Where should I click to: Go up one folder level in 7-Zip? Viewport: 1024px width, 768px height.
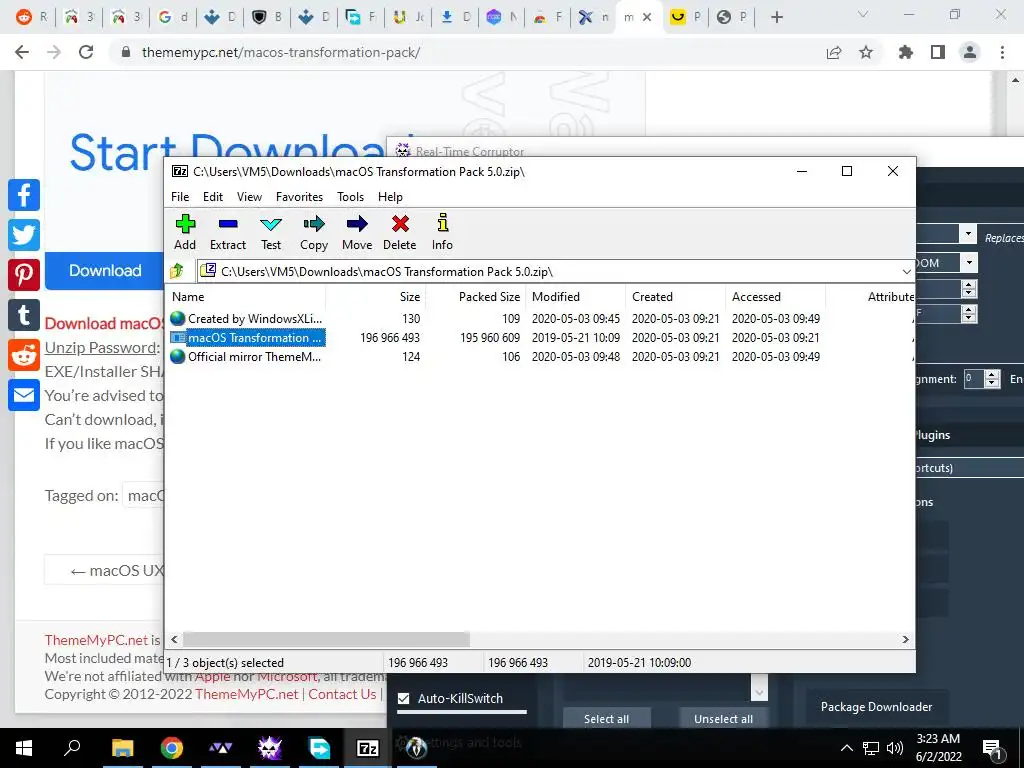tap(177, 270)
